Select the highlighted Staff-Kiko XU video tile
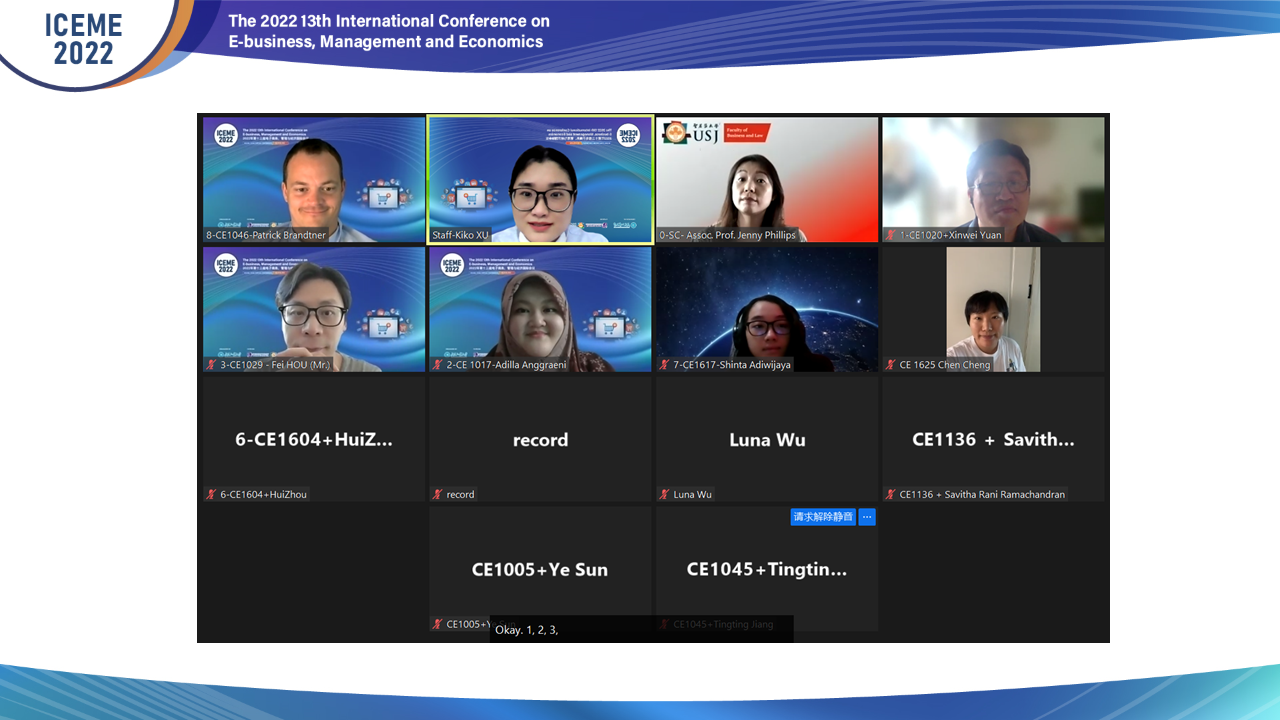The width and height of the screenshot is (1280, 720). (540, 180)
